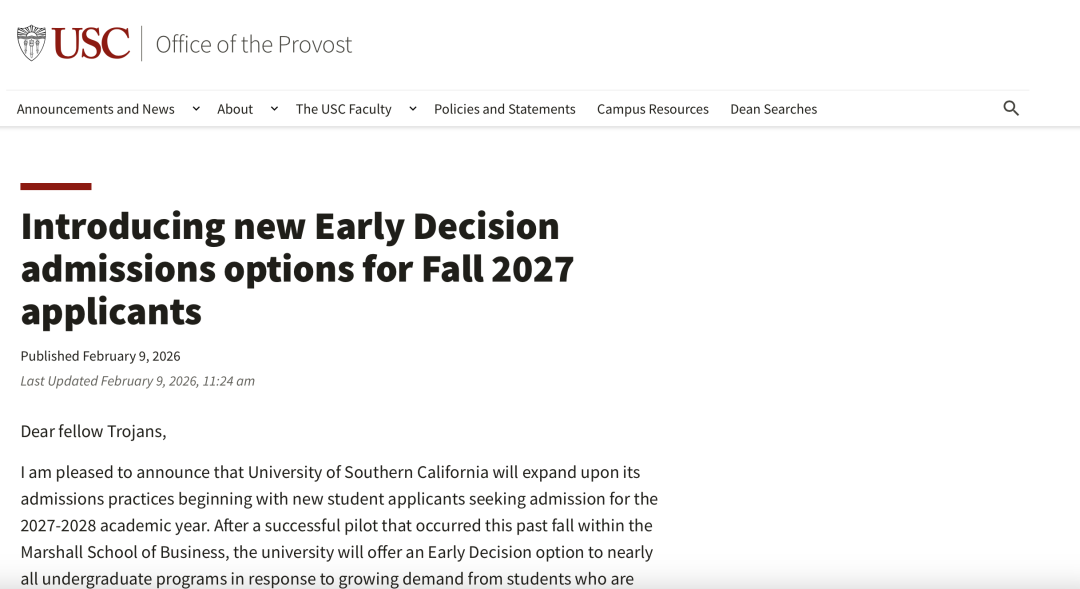Click the Early Decision article headline

click(298, 269)
